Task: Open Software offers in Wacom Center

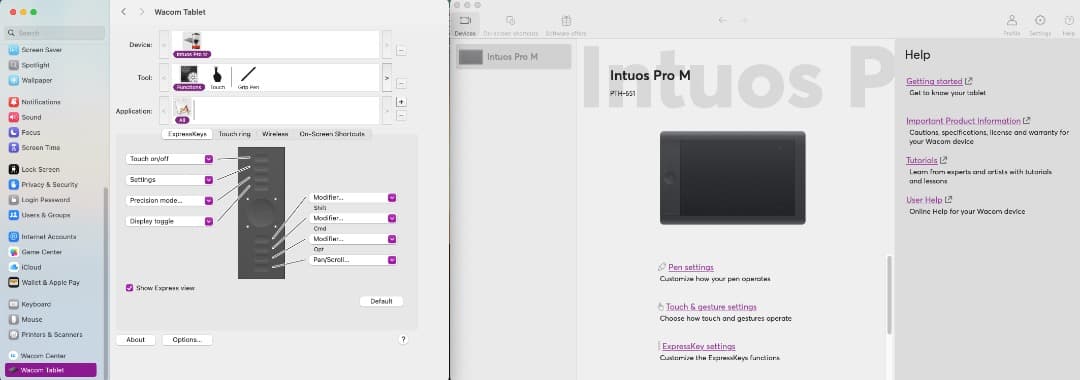Action: [x=565, y=25]
